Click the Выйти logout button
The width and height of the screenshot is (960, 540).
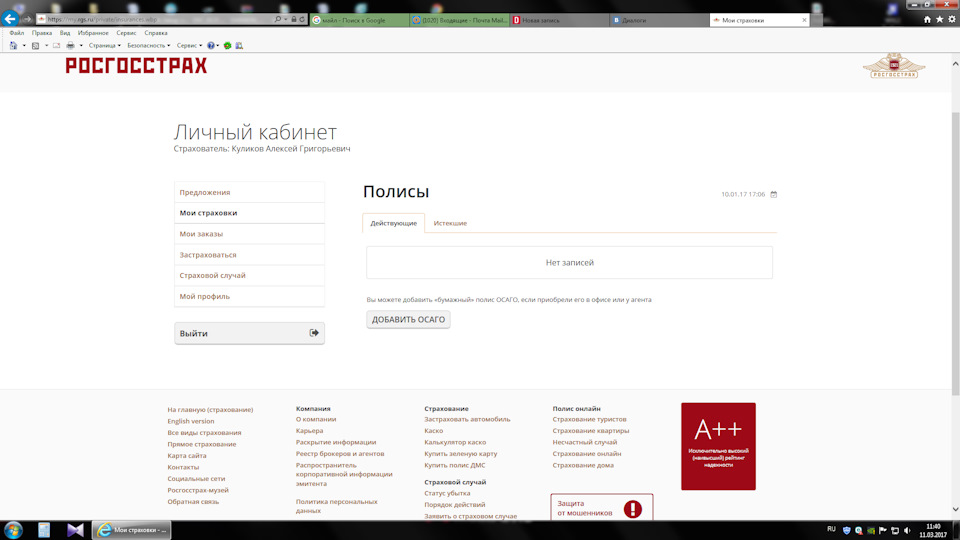[249, 333]
